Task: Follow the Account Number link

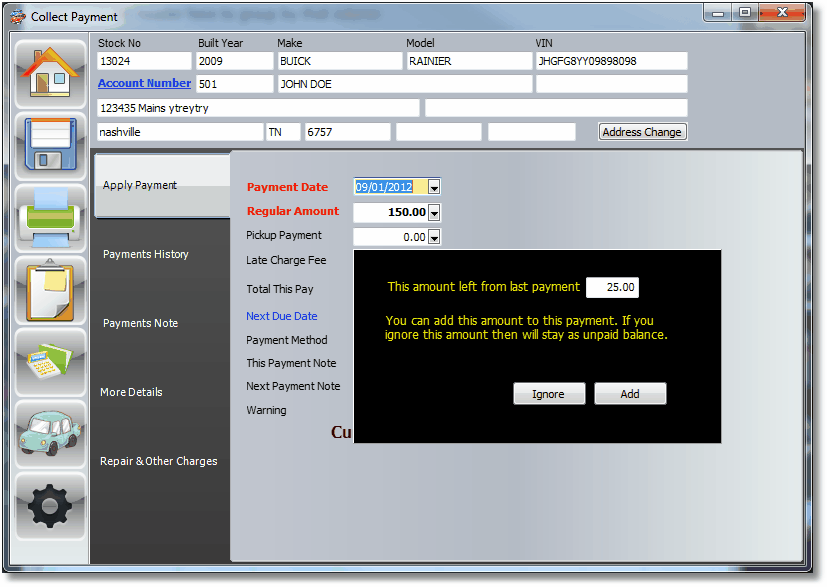Action: [x=144, y=84]
